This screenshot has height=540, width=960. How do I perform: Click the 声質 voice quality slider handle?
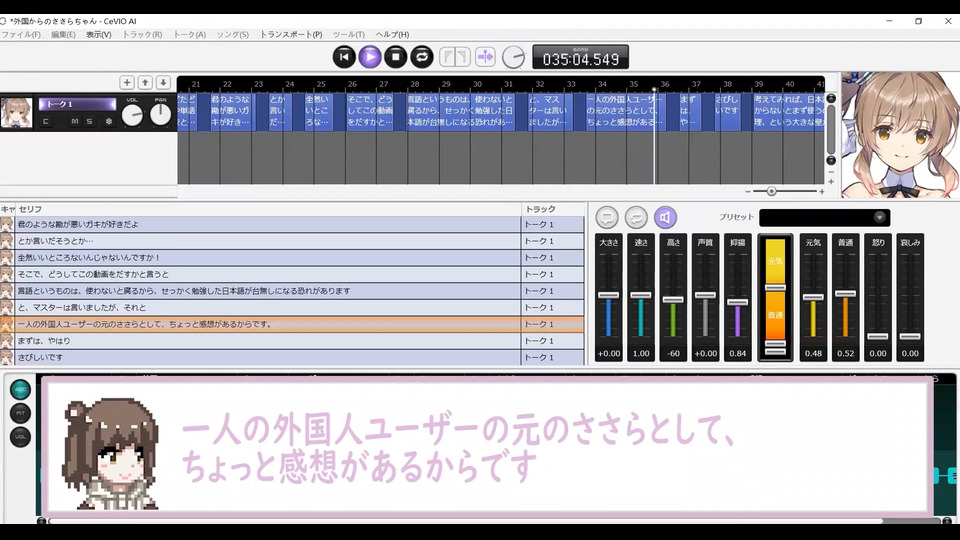click(705, 295)
